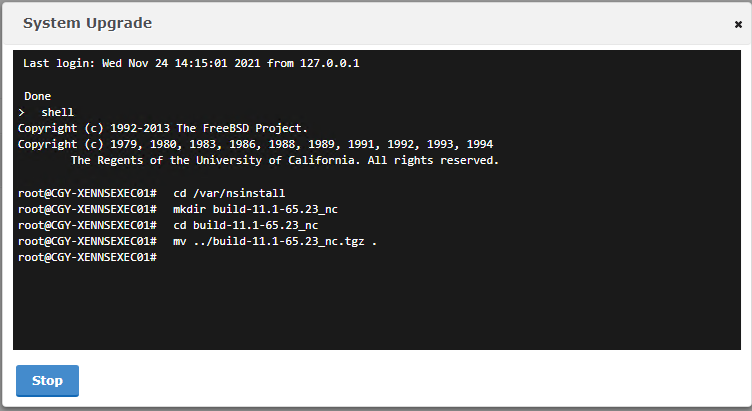
Task: Click the root@CGY-XENNSEXEC01# prompt on the mkdir line
Action: click(x=87, y=210)
